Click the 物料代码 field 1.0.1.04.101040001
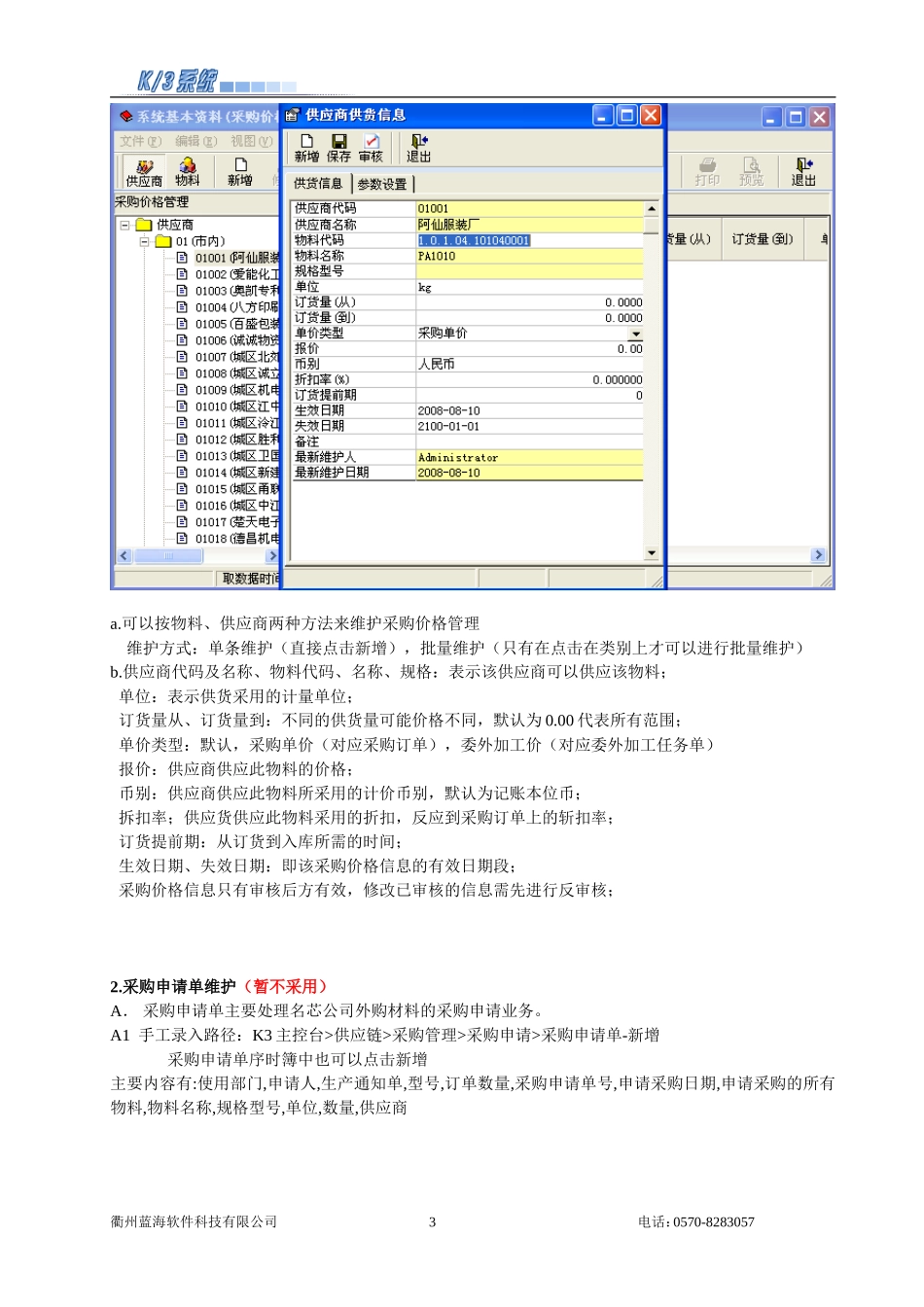Image resolution: width=924 pixels, height=1307 pixels. pos(529,240)
